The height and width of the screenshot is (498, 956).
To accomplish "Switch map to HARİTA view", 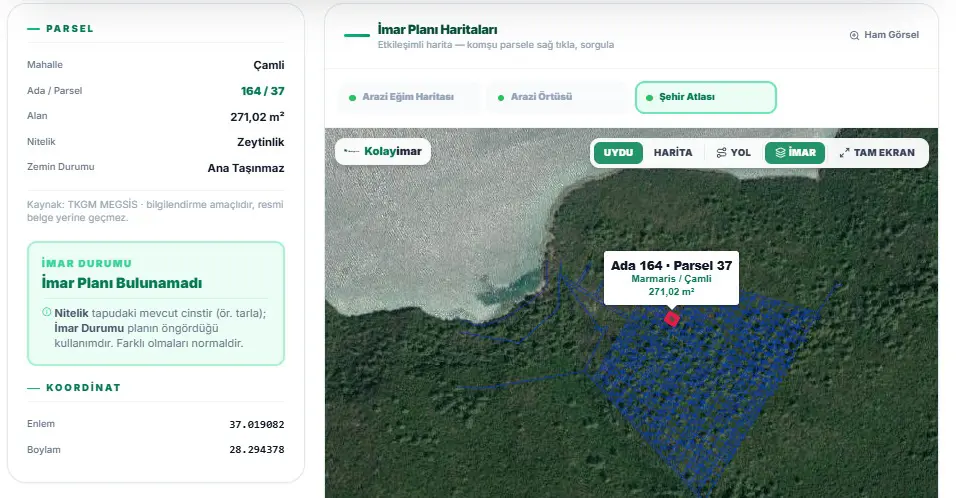I will pos(673,152).
